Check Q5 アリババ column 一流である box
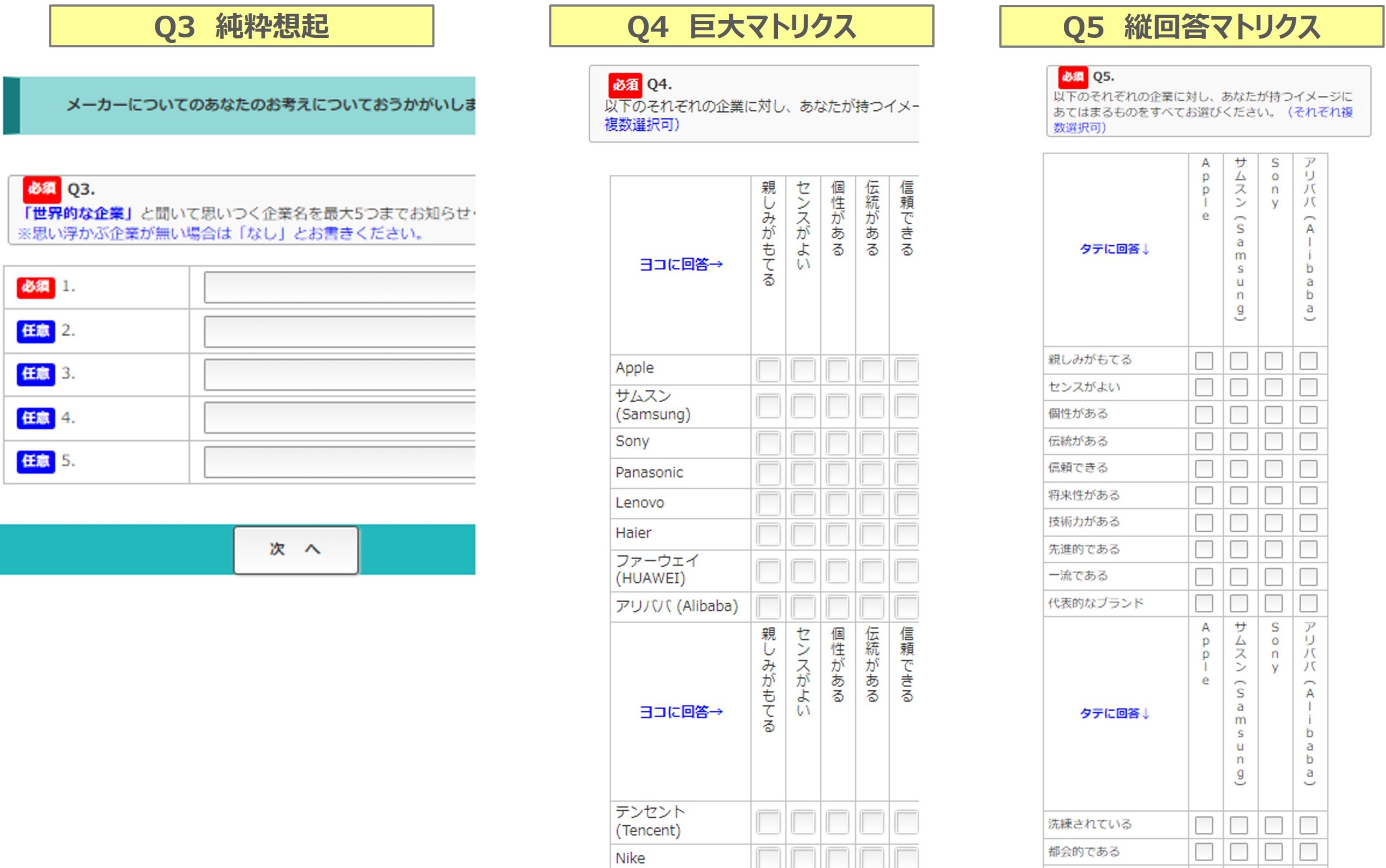Screen dimensions: 1386x868 point(1308,576)
